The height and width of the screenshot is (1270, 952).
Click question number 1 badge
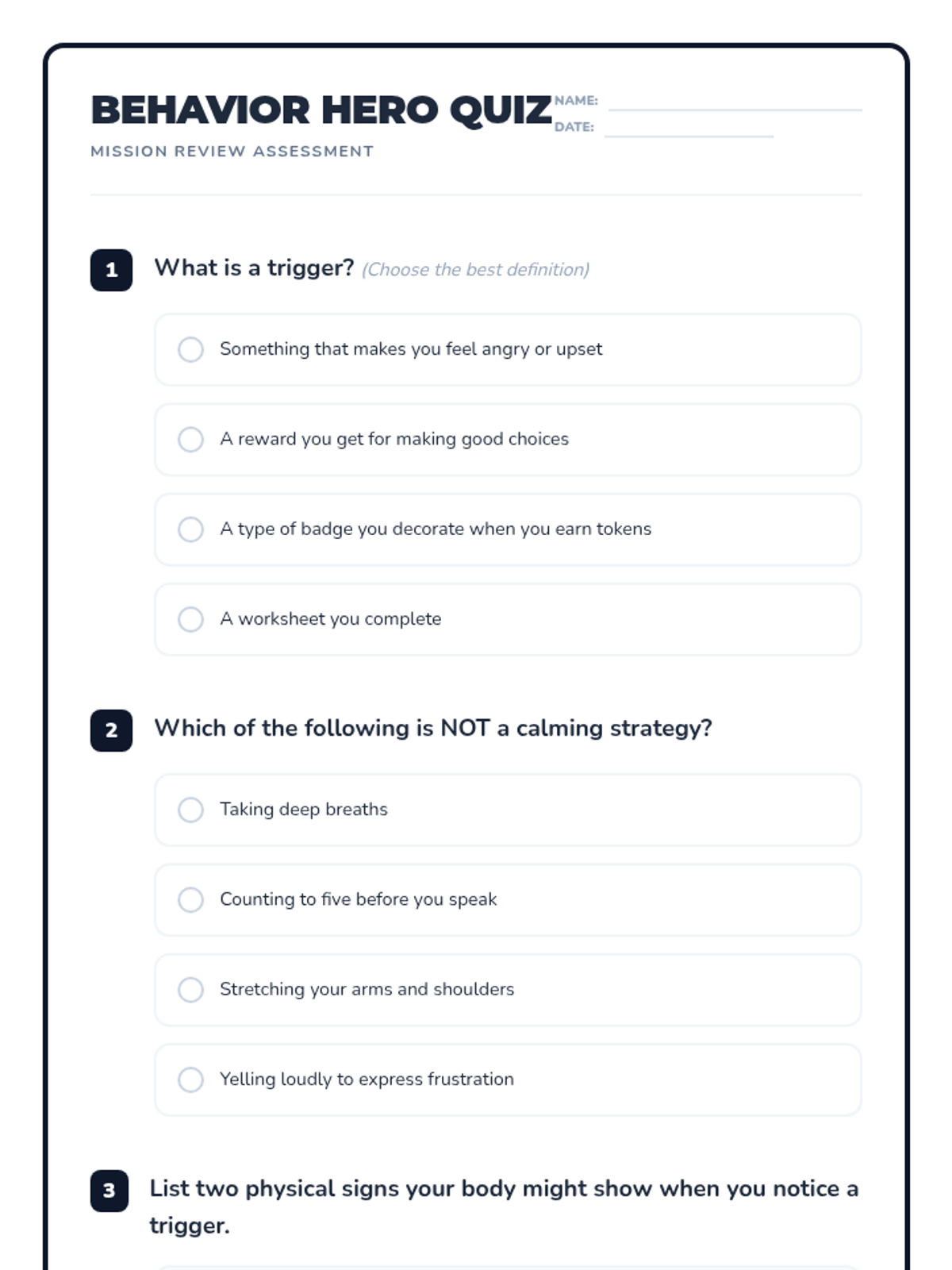click(x=111, y=270)
